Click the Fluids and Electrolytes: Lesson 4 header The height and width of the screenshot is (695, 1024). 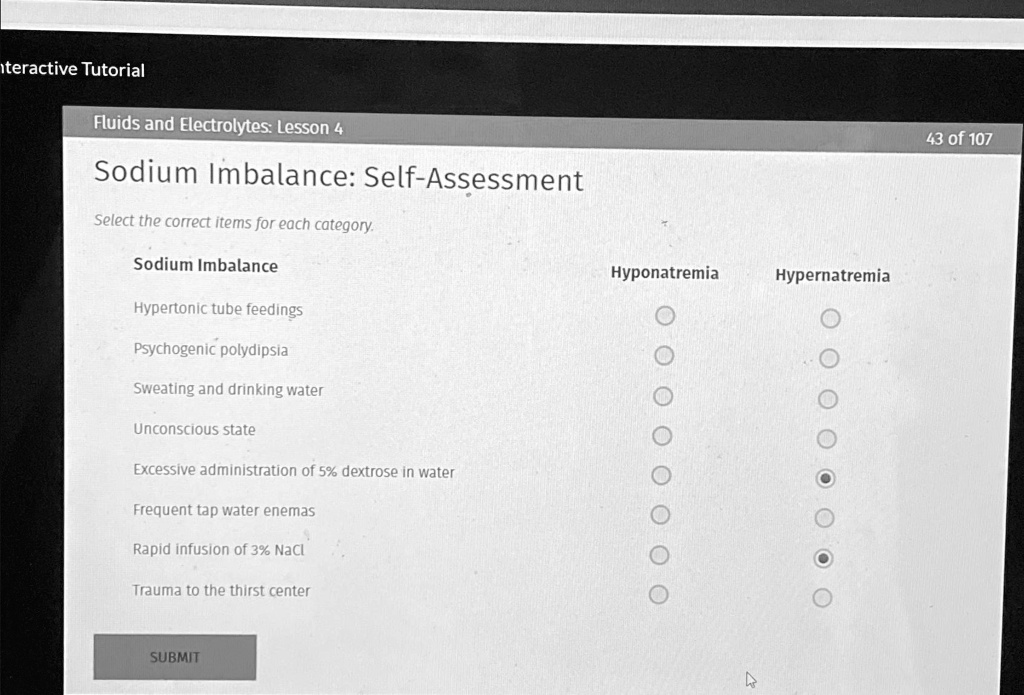pyautogui.click(x=217, y=125)
